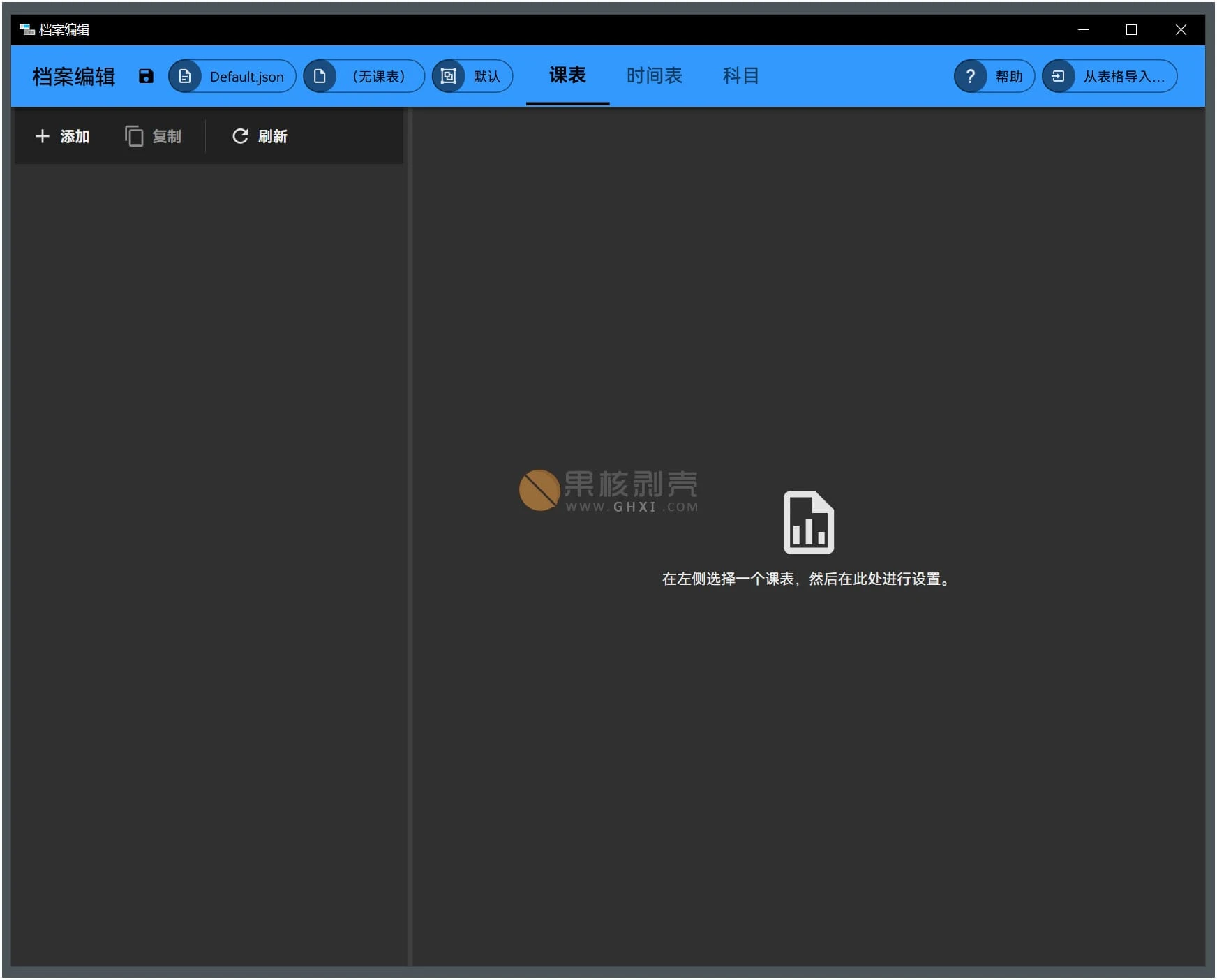The height and width of the screenshot is (980, 1217).
Task: Click the 从表格导入 import icon
Action: click(1059, 76)
